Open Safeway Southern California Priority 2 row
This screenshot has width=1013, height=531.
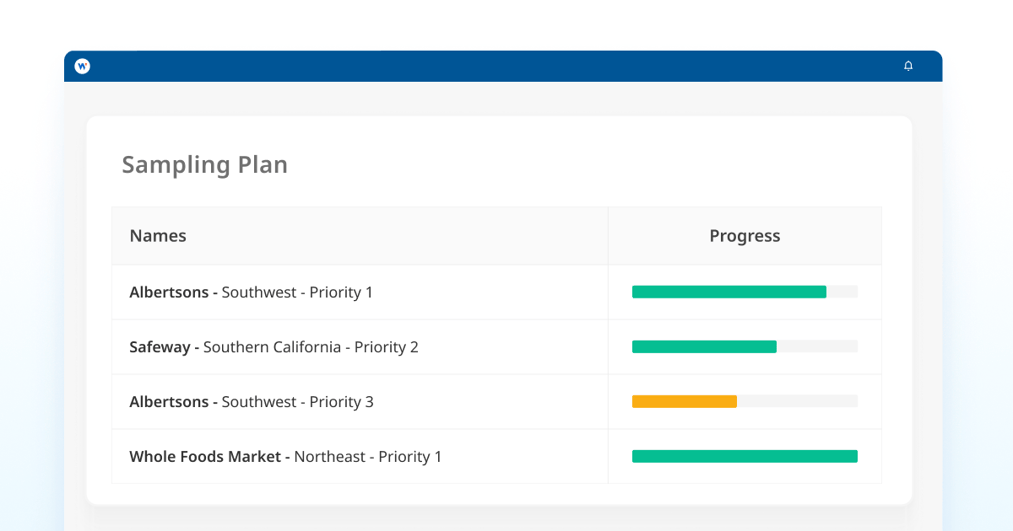point(274,347)
